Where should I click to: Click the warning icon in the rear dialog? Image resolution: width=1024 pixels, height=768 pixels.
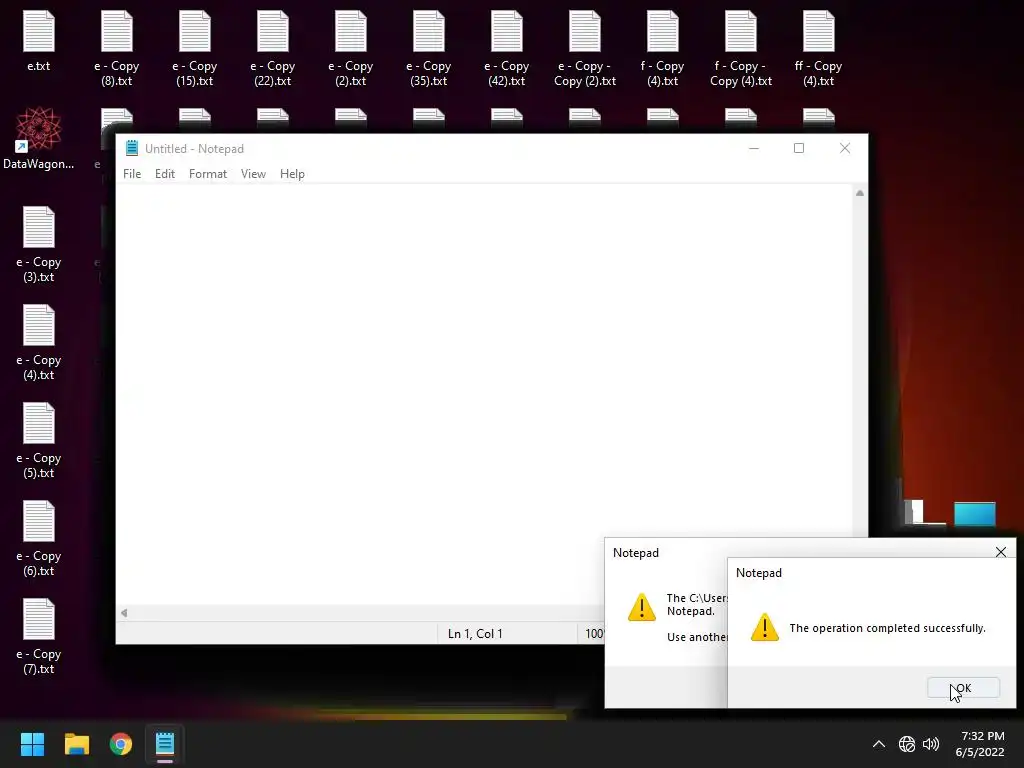[x=642, y=607]
